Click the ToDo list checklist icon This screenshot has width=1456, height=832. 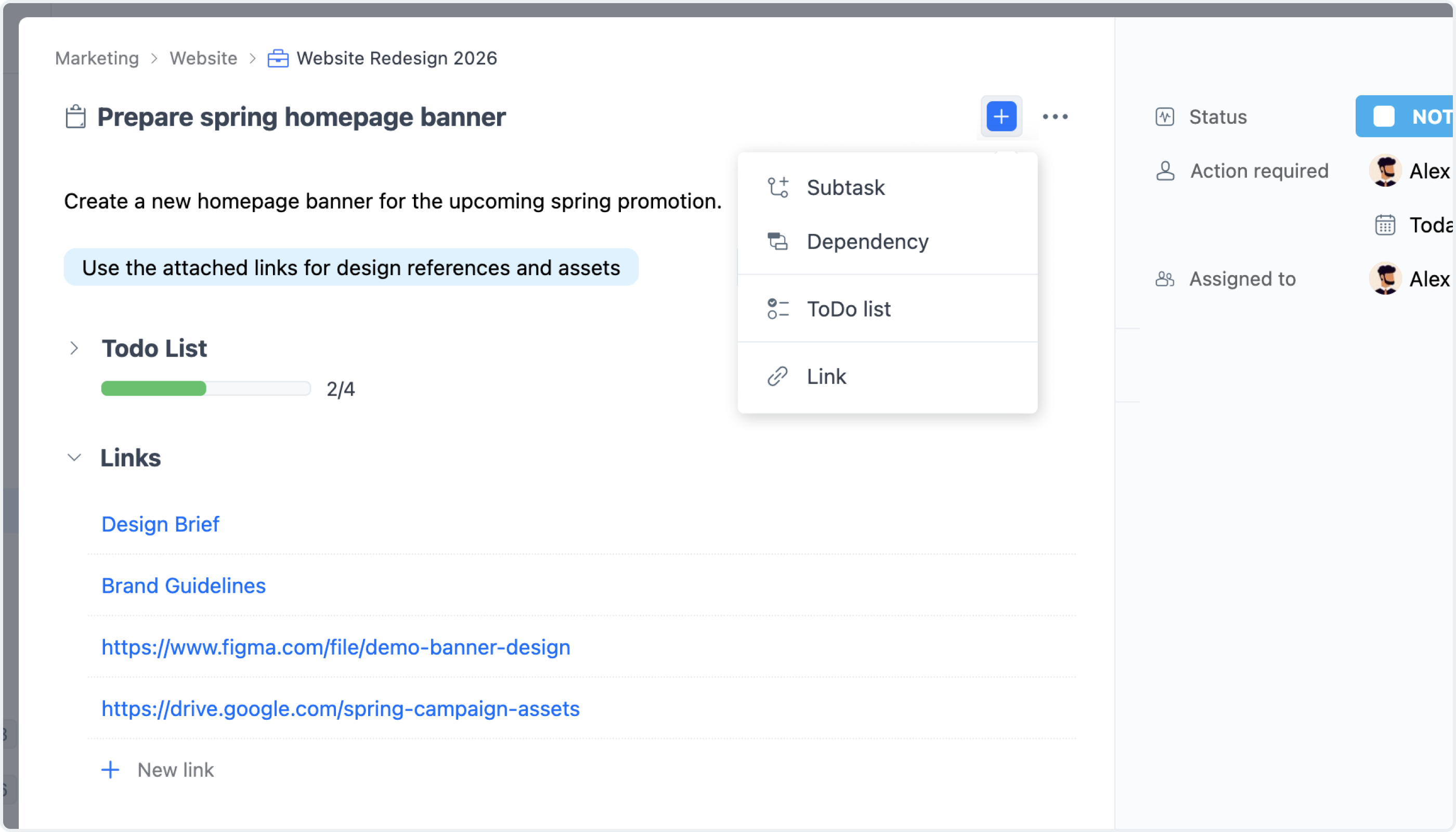(777, 308)
